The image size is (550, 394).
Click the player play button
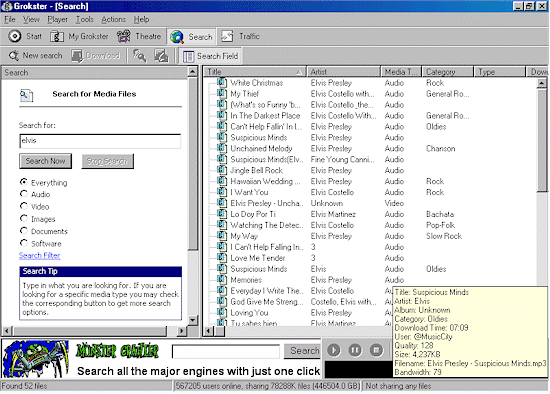point(334,350)
